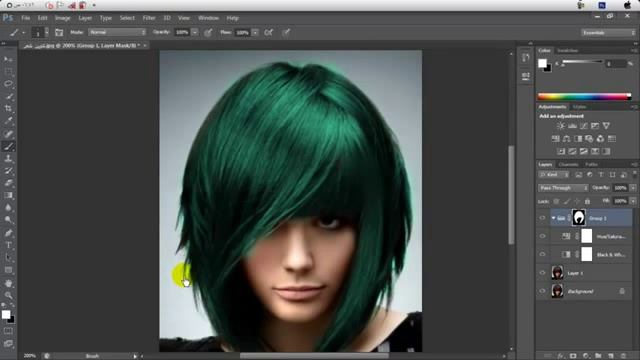Lock all attributes of layer
This screenshot has width=640, height=360.
click(587, 201)
